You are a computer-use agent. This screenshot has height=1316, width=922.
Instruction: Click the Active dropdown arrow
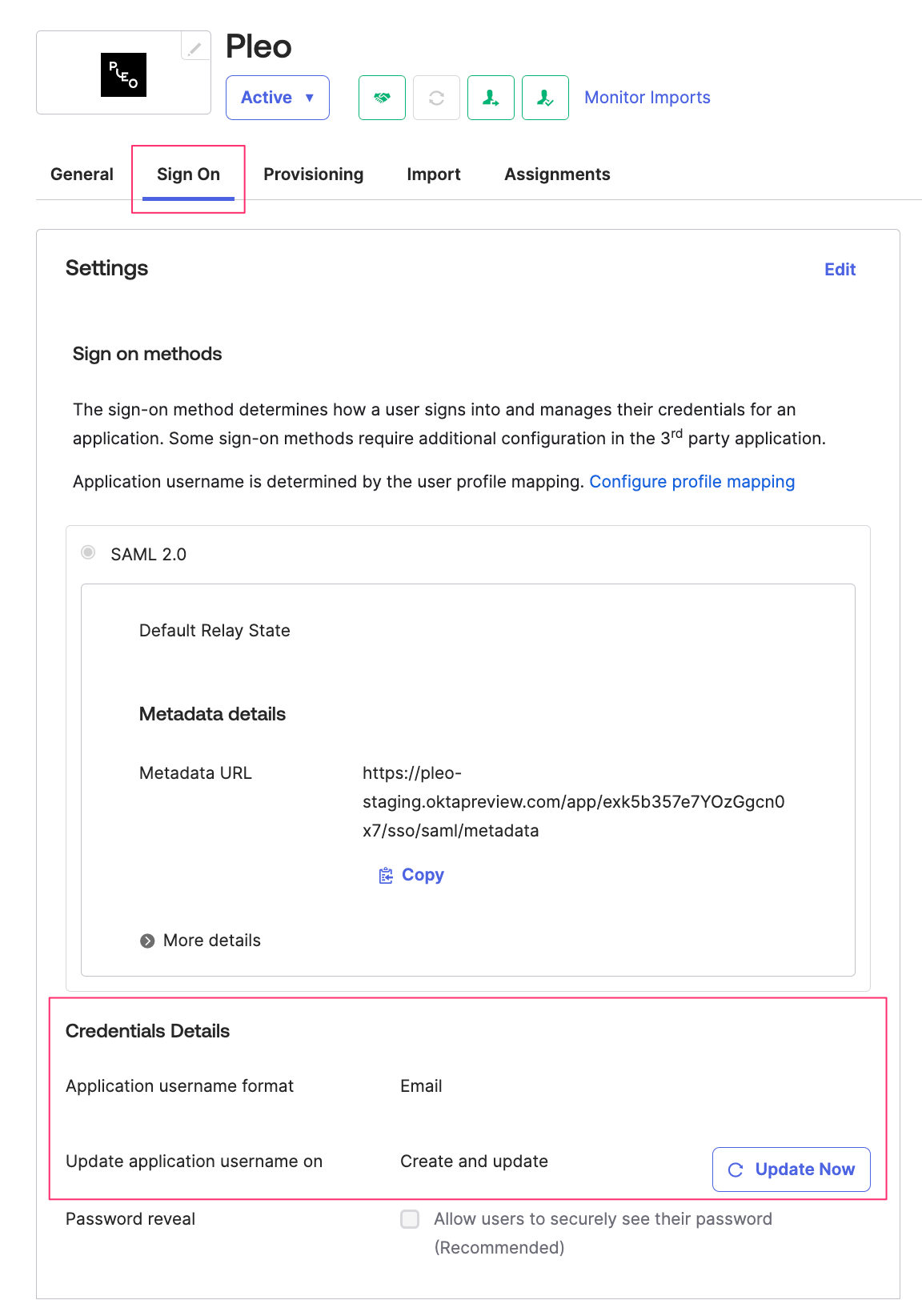[310, 98]
